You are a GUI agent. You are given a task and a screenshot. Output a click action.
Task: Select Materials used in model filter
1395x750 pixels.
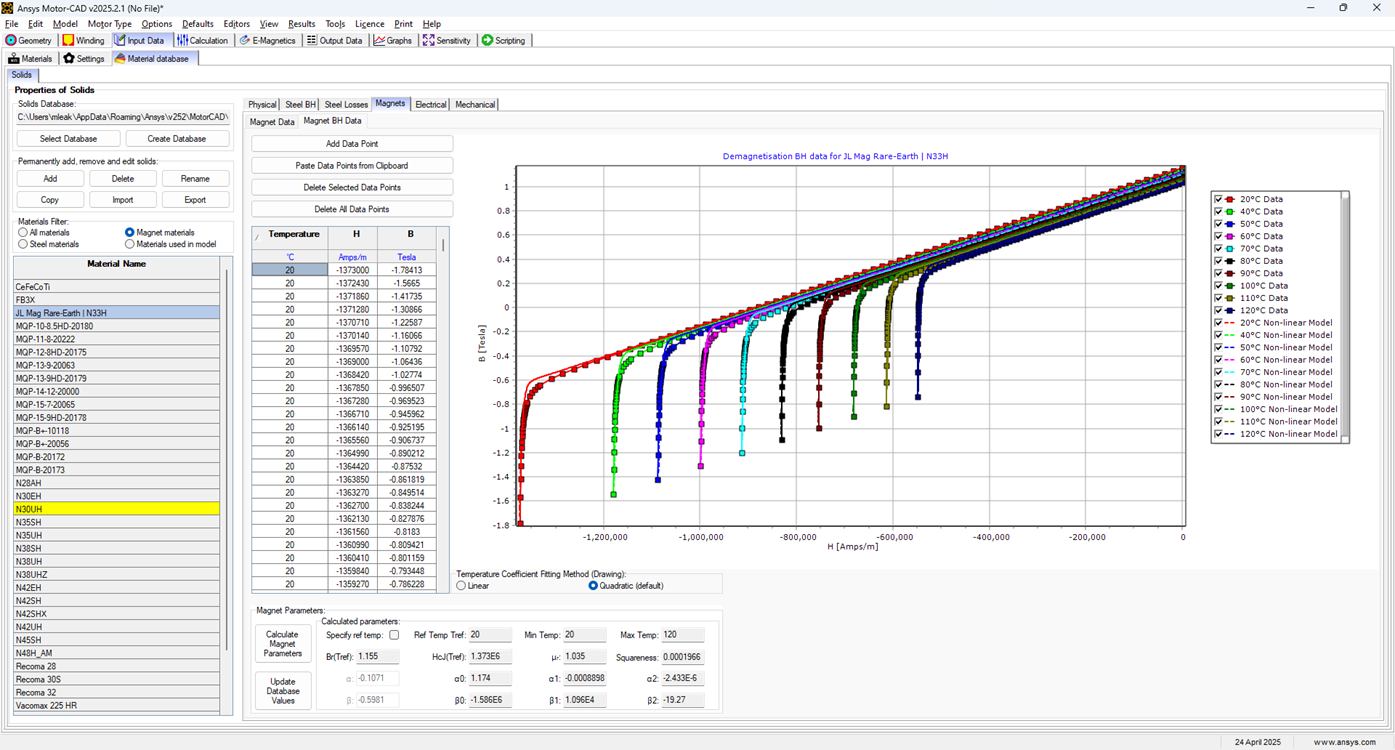coord(130,244)
